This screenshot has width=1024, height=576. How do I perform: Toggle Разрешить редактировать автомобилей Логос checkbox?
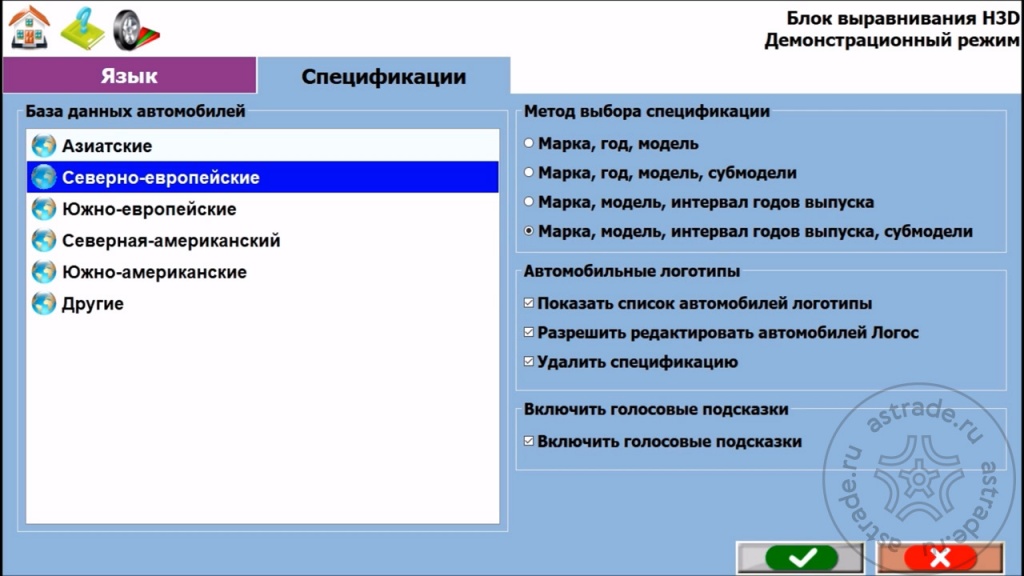coord(529,332)
